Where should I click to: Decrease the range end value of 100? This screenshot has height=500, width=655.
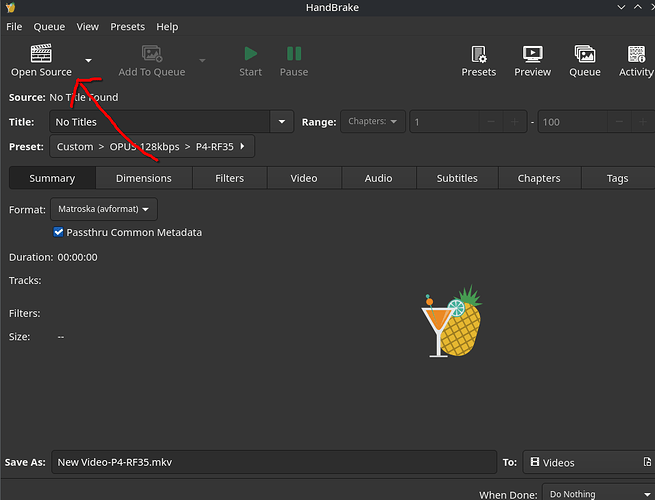click(x=619, y=122)
